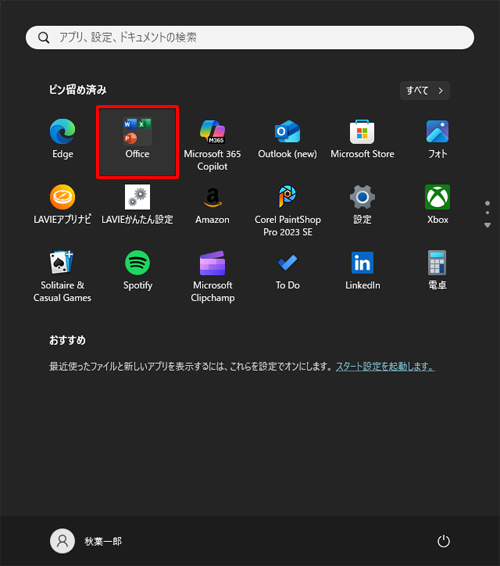500x566 pixels.
Task: Click the power button icon
Action: click(x=443, y=541)
